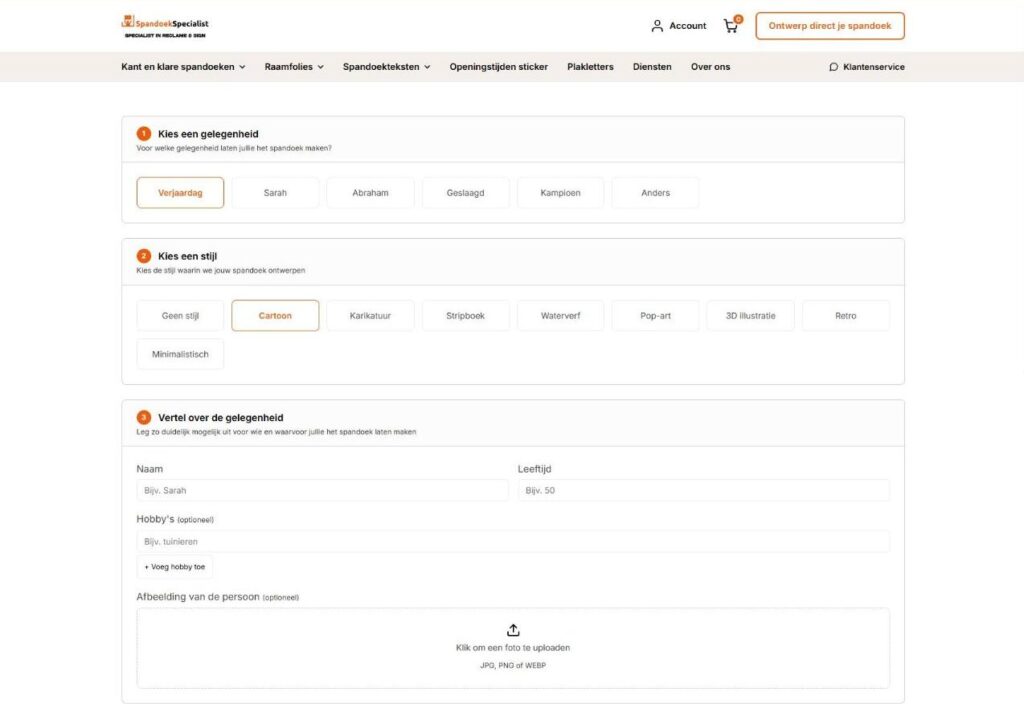Open 'Openingstijden sticker' menu item
Screen dimensions: 1024x704
[498, 67]
